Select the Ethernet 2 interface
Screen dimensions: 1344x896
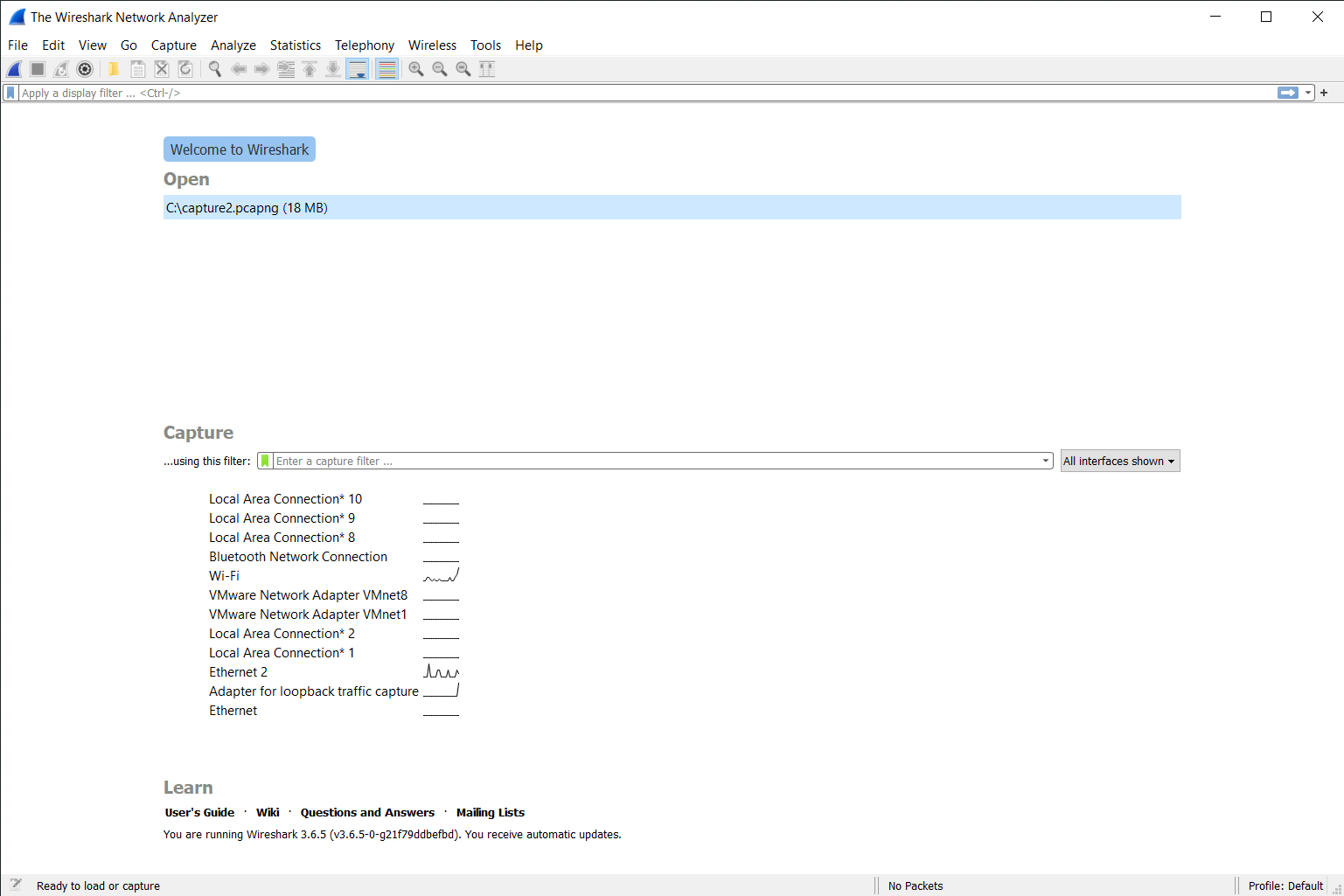[238, 672]
